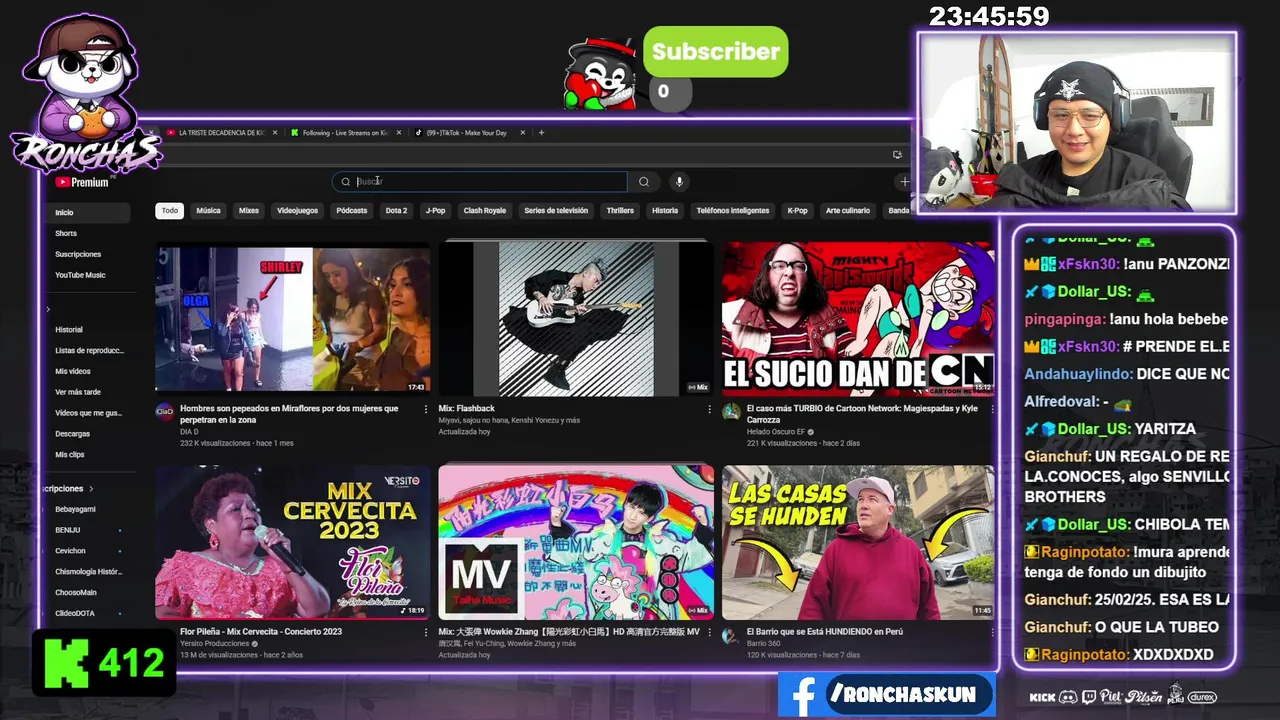Click the durex sponsor logo
The image size is (1280, 720).
coord(1202,697)
